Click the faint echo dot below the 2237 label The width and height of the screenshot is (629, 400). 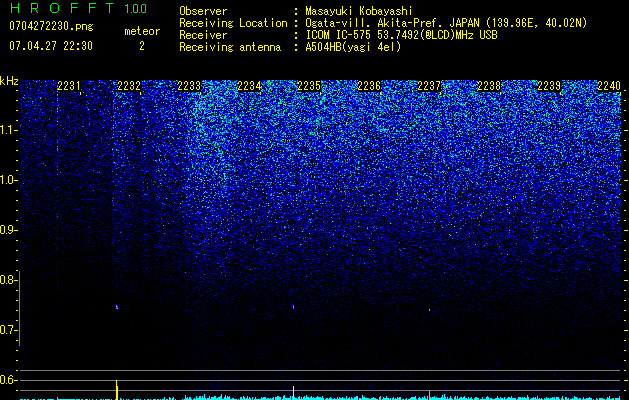click(429, 310)
